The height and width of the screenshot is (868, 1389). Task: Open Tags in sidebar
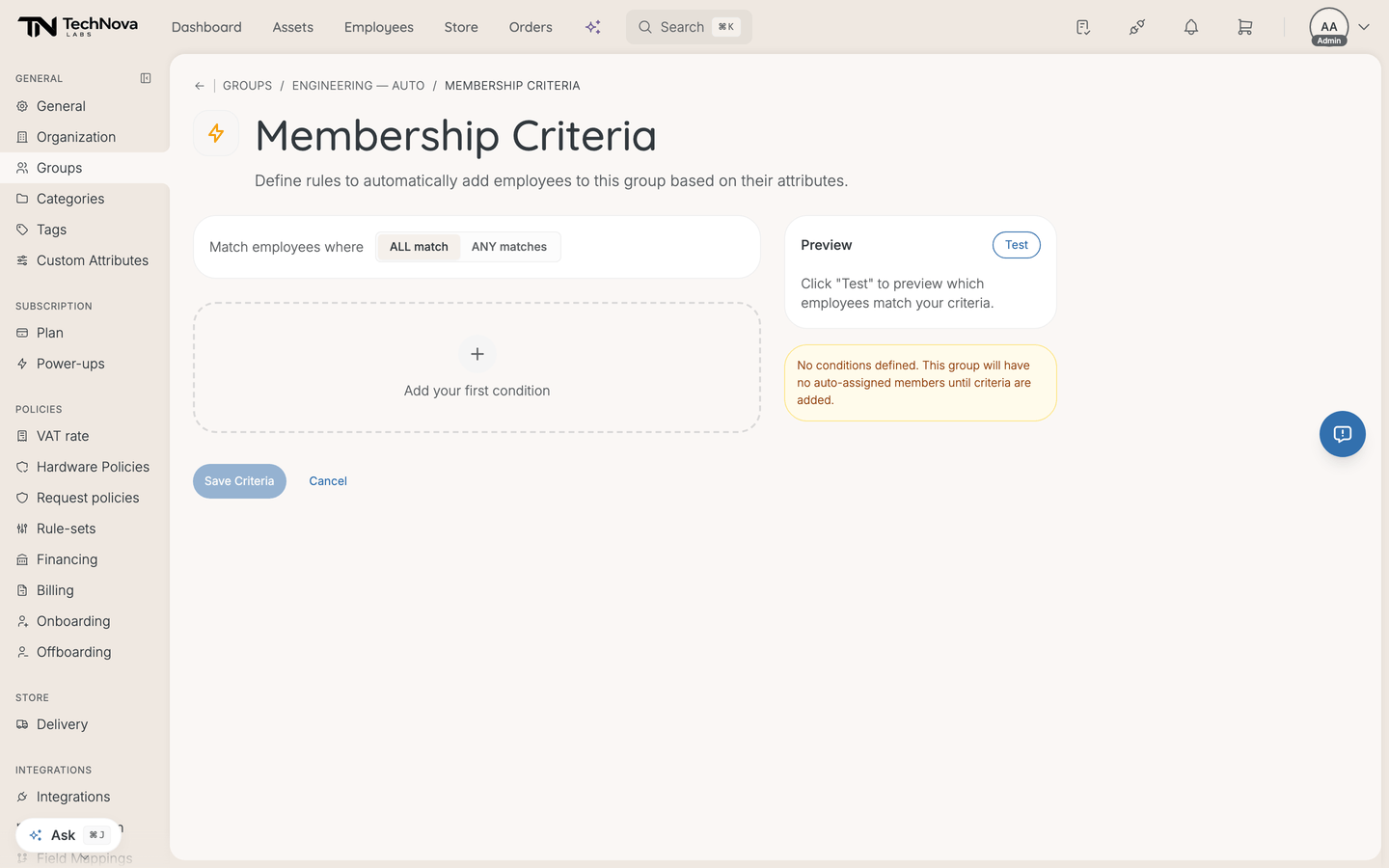[x=85, y=230]
